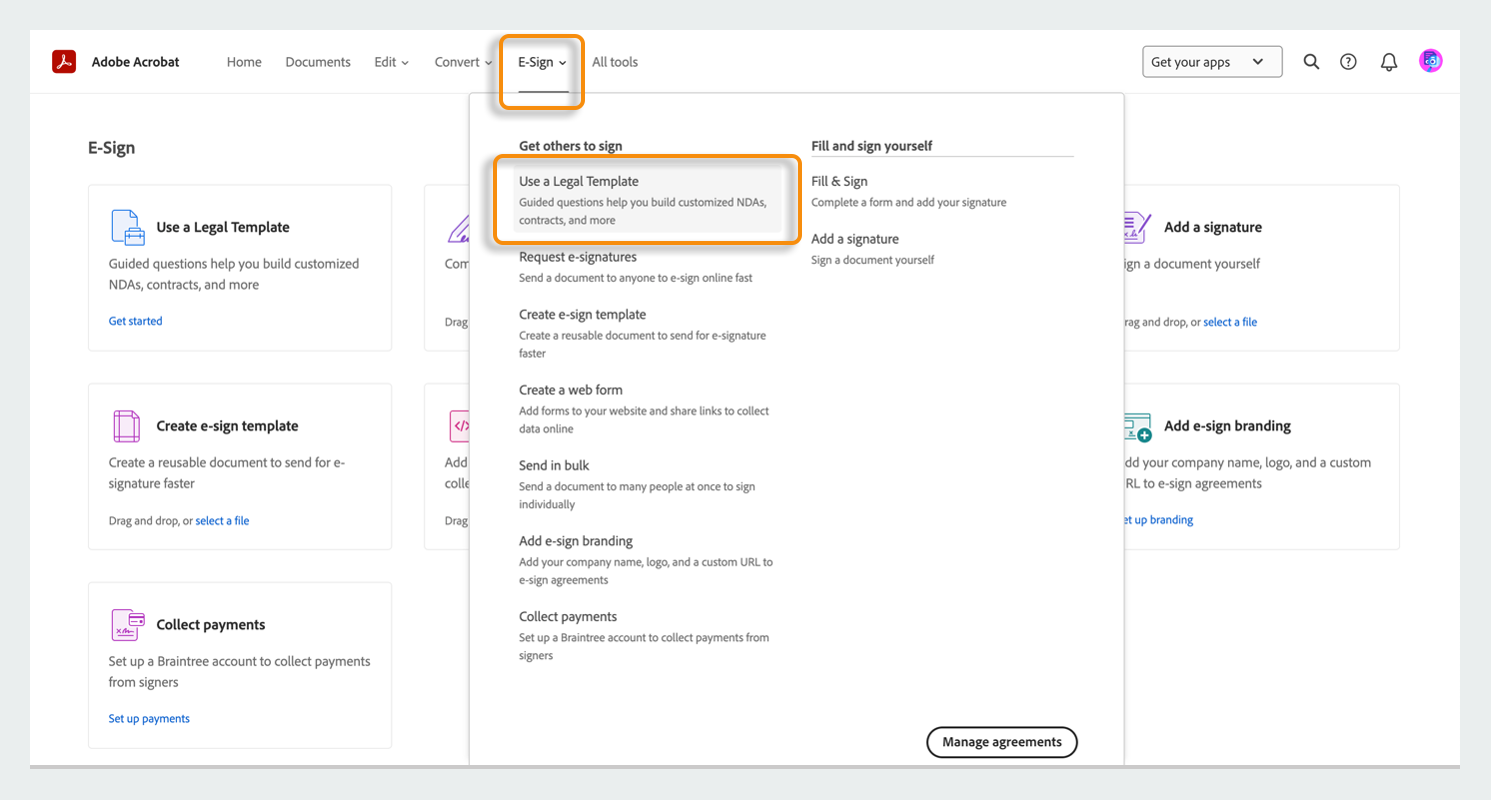Image resolution: width=1491 pixels, height=800 pixels.
Task: Click the web form code icon
Action: click(459, 425)
